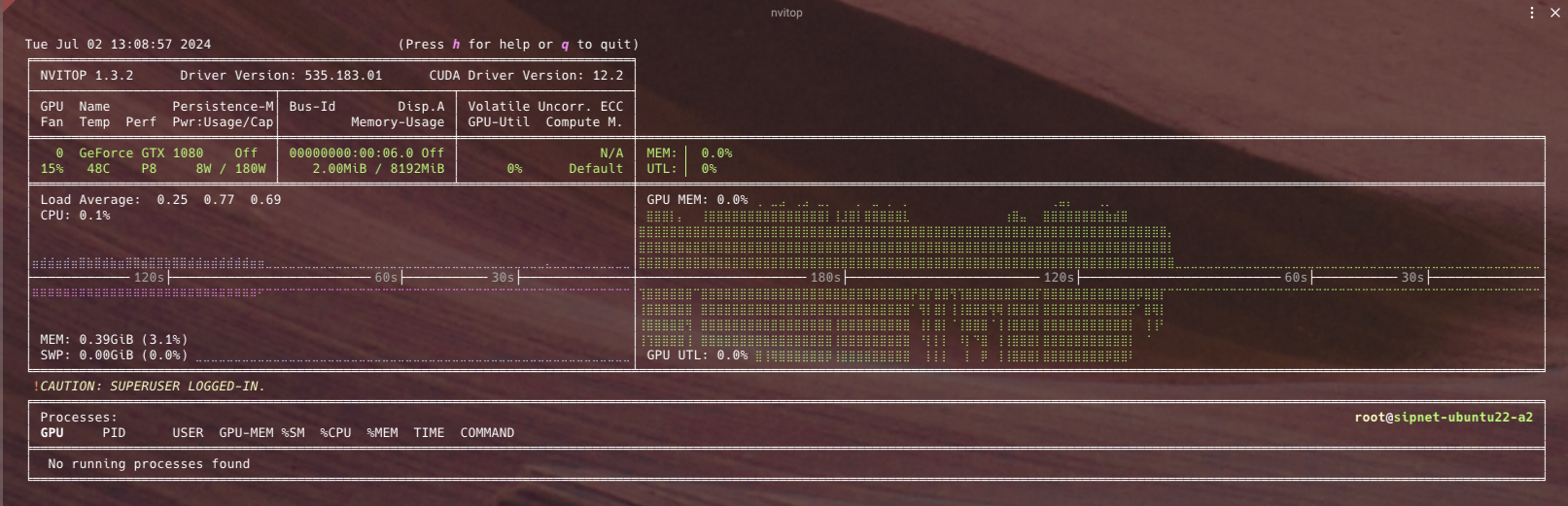The width and height of the screenshot is (1568, 506).
Task: Select the ECC value N/A
Action: [x=611, y=153]
